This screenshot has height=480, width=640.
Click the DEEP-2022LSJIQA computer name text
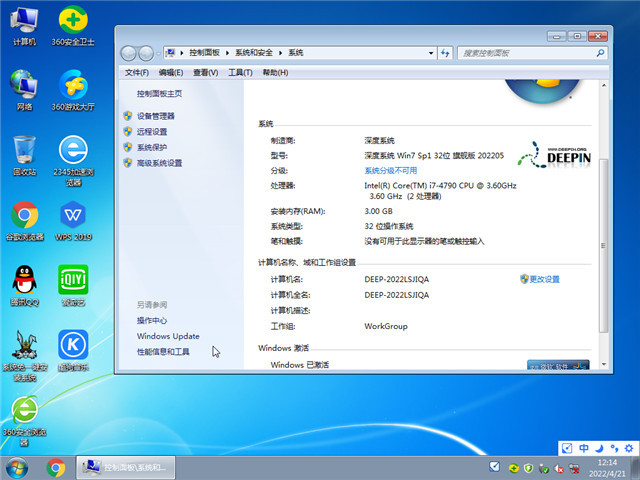[x=396, y=279]
